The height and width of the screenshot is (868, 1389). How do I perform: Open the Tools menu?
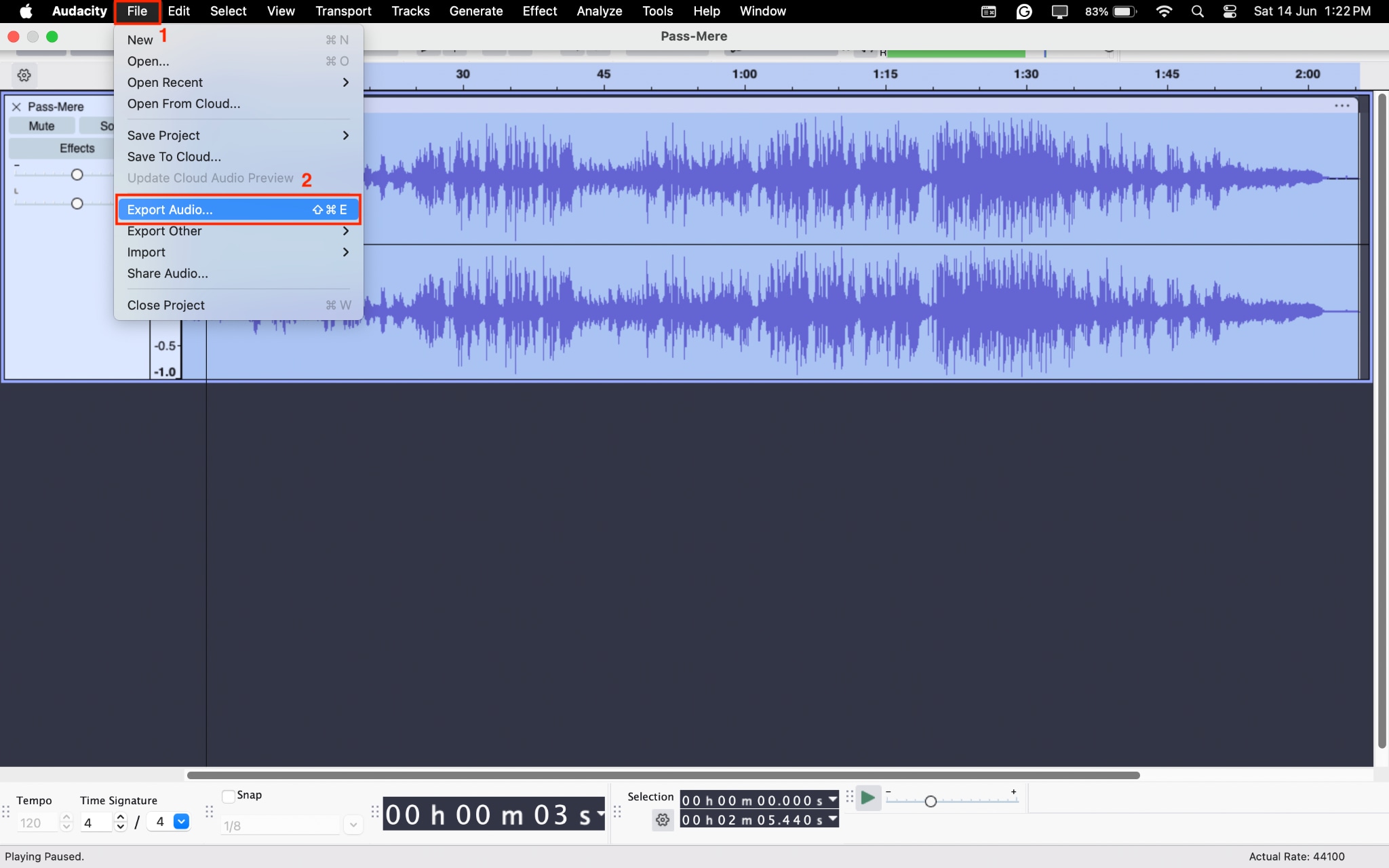[x=658, y=11]
